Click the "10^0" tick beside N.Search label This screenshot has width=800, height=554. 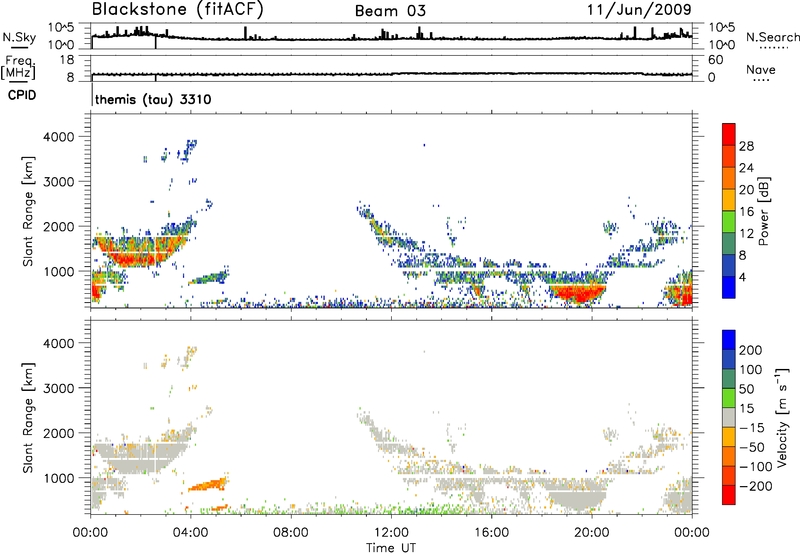722,45
